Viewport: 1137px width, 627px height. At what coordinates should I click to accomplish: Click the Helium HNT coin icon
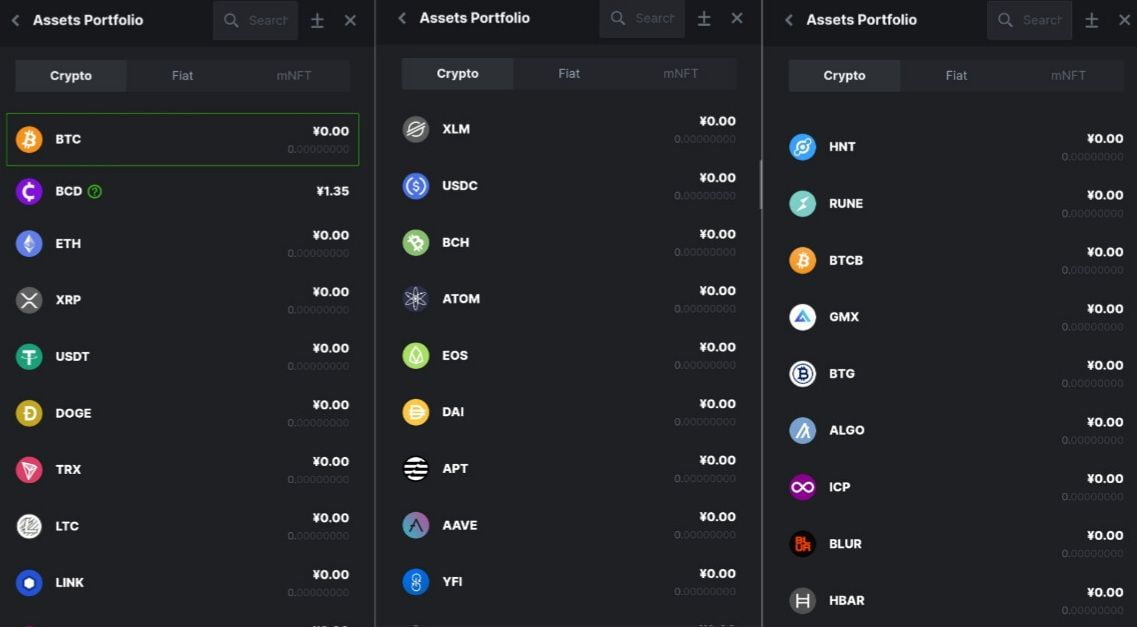click(x=803, y=147)
